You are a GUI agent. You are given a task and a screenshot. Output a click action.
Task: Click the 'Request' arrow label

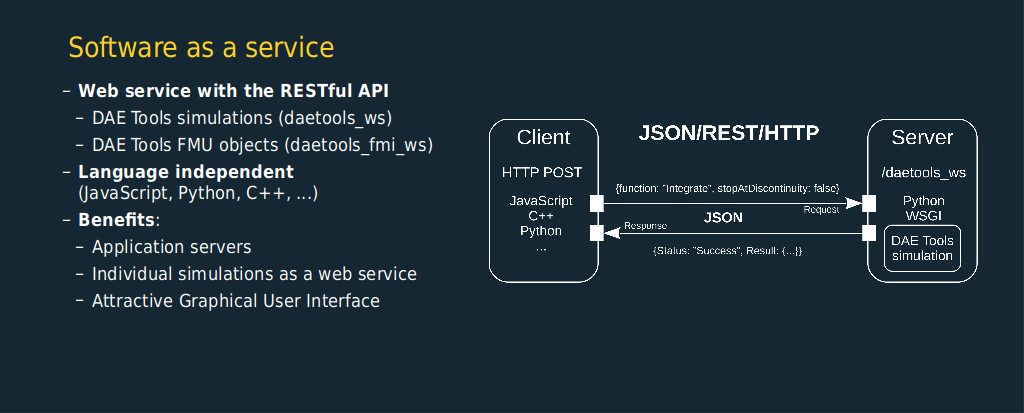tap(821, 210)
